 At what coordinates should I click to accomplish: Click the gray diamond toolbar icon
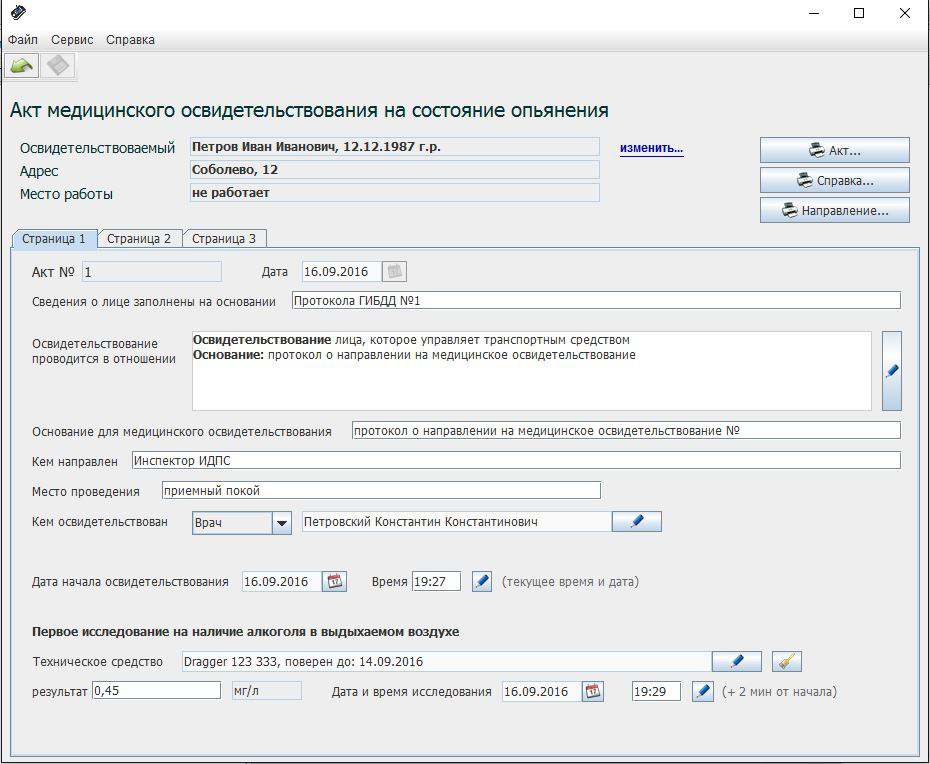click(59, 66)
